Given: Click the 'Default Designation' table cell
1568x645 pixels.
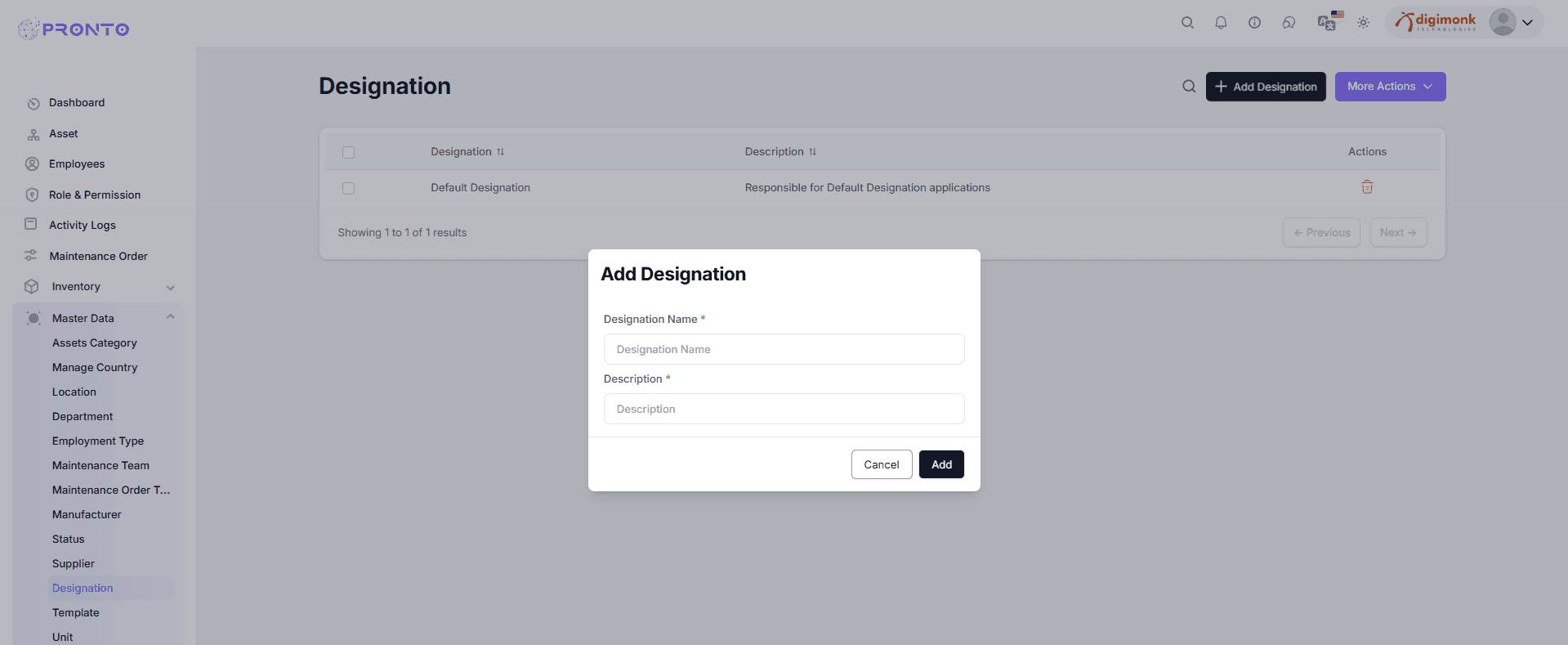Looking at the screenshot, I should click(480, 188).
